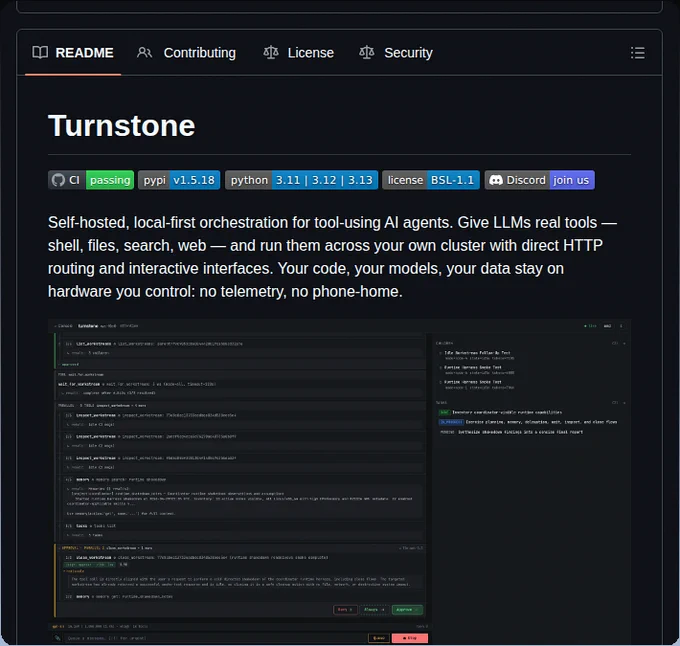Switch to the Security tab
Viewport: 680px width, 646px height.
[x=396, y=53]
